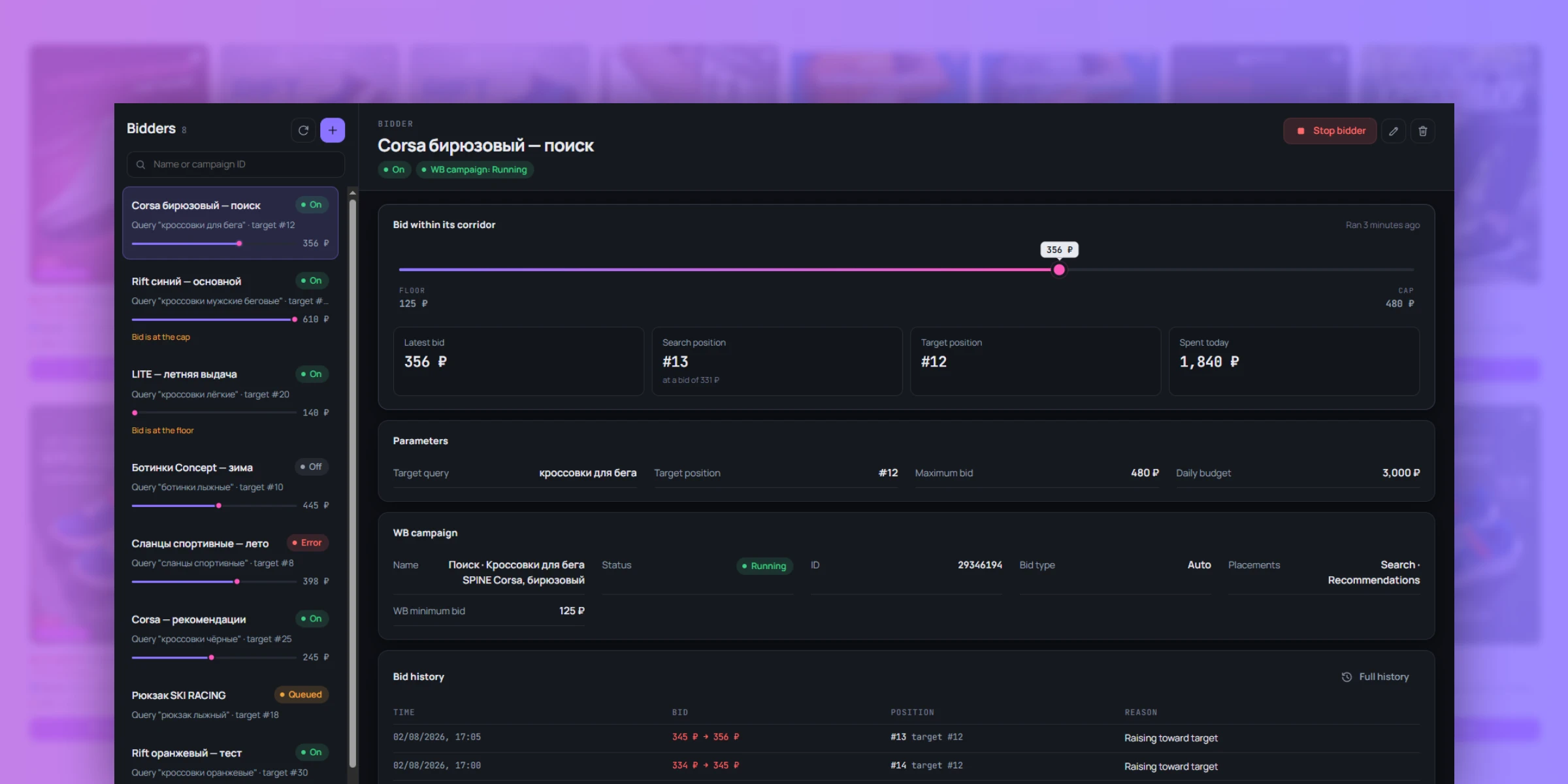This screenshot has width=1568, height=784.
Task: Open Ботинки Concept — зима bidder
Action: click(230, 486)
